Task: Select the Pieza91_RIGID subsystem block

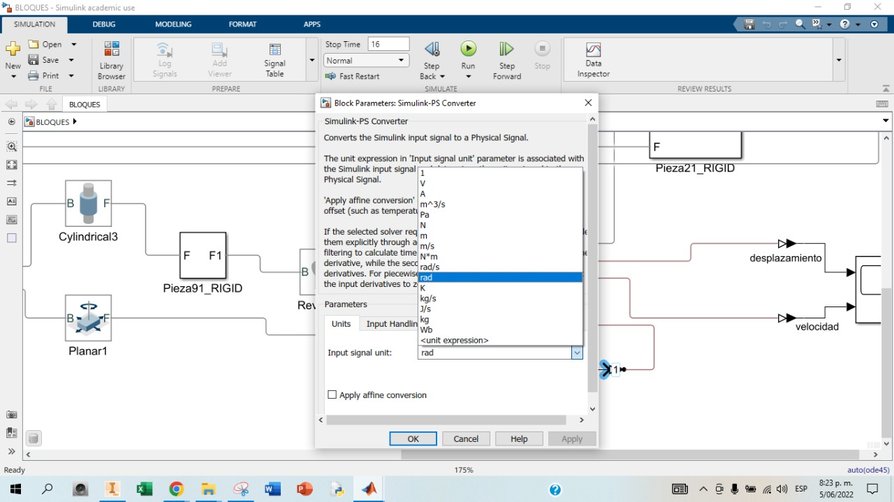Action: point(203,255)
